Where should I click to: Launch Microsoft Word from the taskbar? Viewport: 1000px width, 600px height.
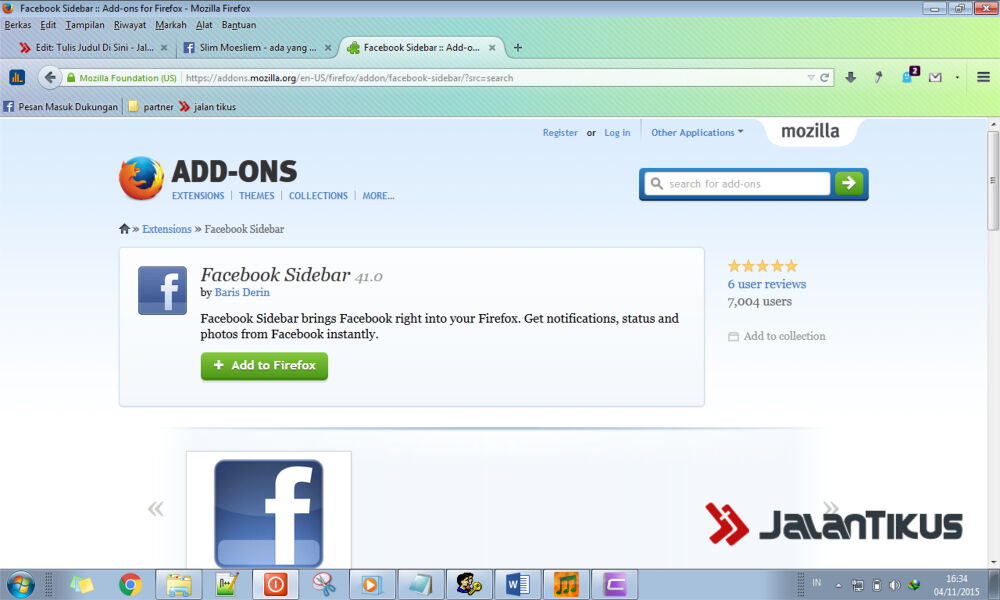pos(516,584)
